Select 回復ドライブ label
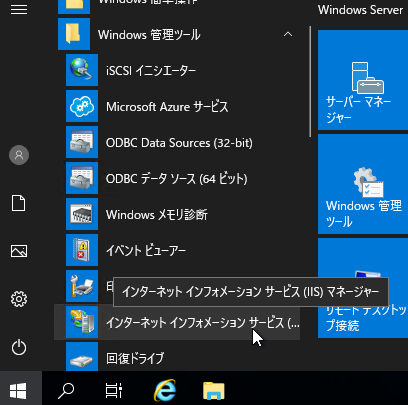The width and height of the screenshot is (408, 405). (x=135, y=358)
